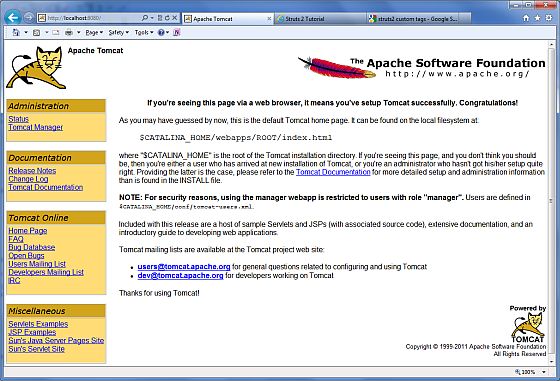Expand the Feeds dropdown arrow

pos(46,33)
